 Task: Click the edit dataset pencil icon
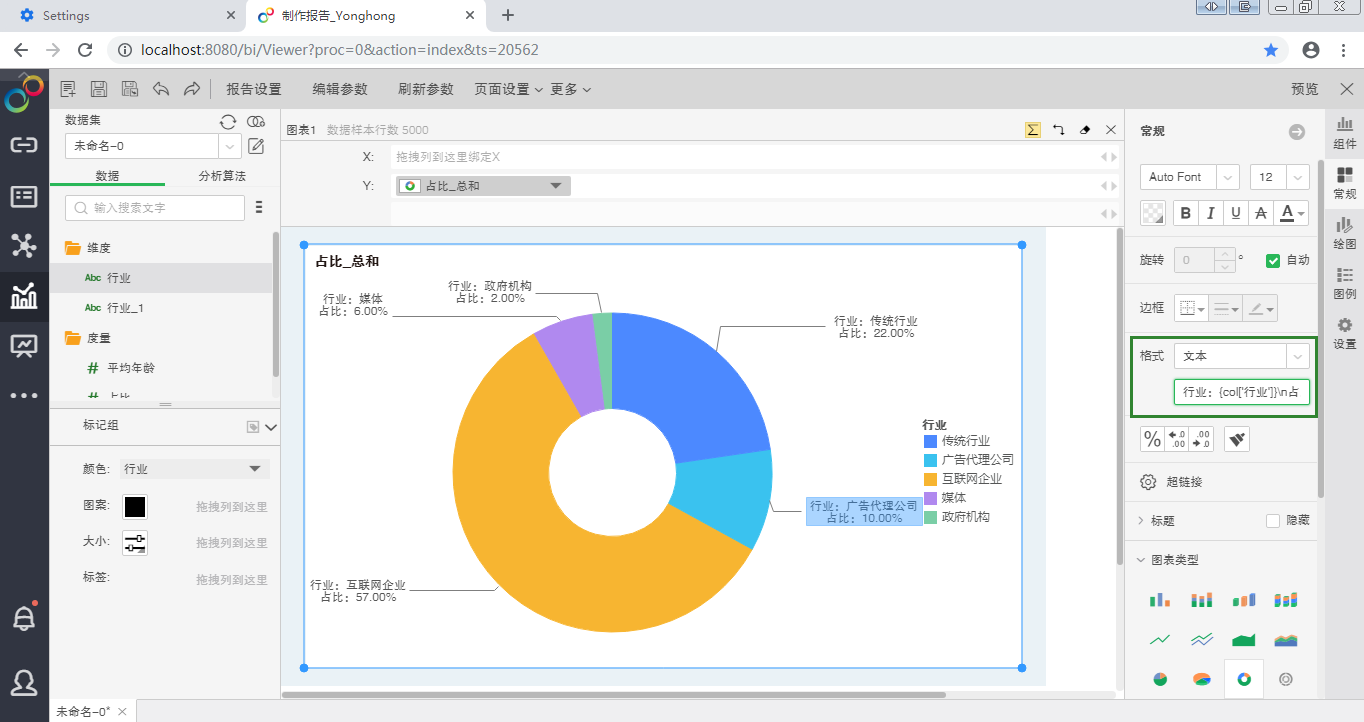click(256, 146)
